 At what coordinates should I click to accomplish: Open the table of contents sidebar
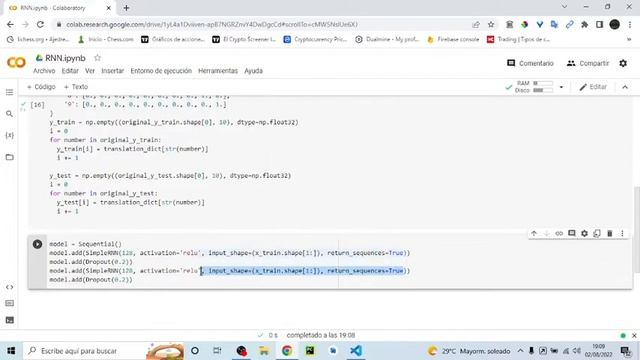pyautogui.click(x=9, y=92)
